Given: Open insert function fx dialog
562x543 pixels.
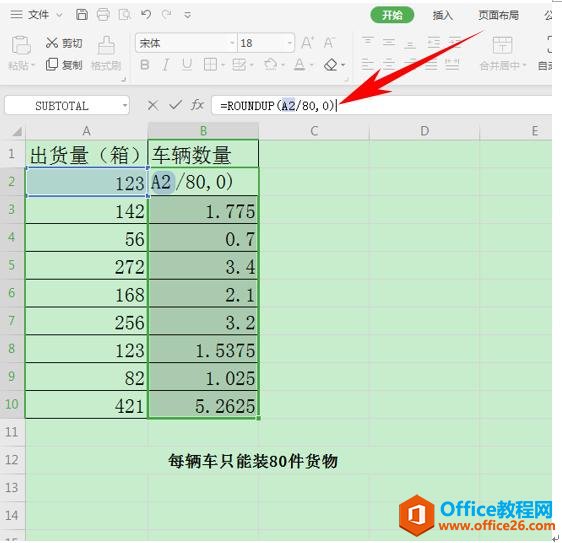Looking at the screenshot, I should (x=197, y=105).
